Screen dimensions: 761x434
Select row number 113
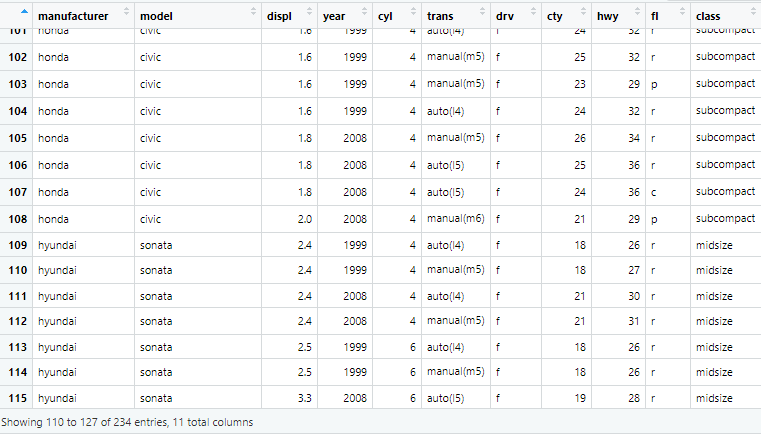point(17,347)
